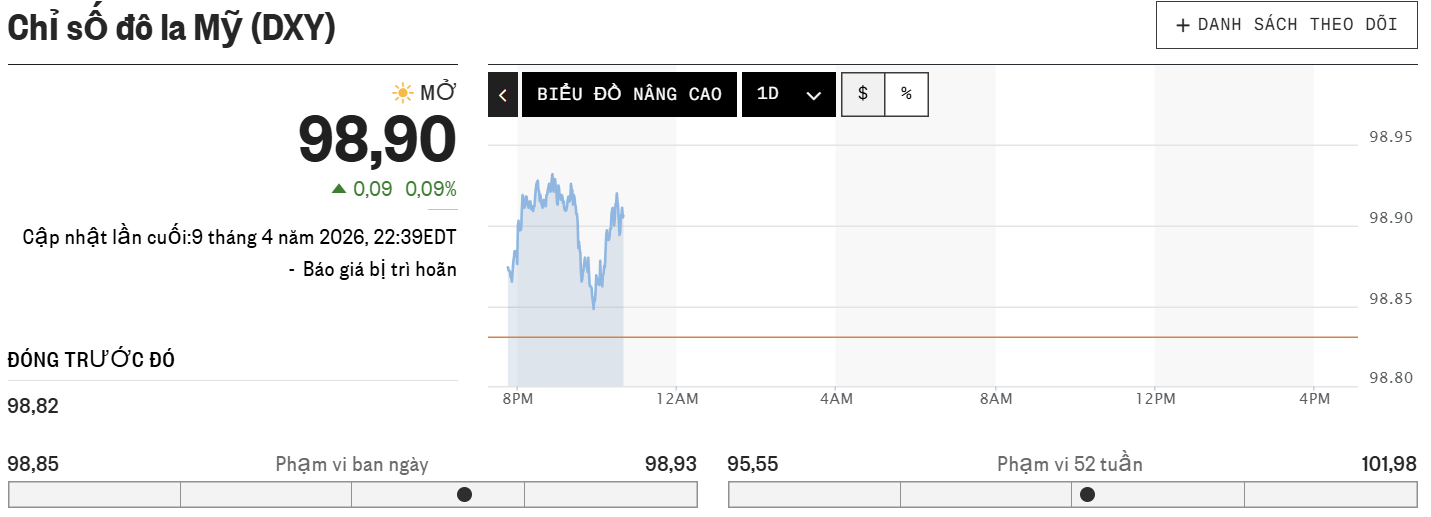
Task: Click the 4PM label on the time axis
Action: 1314,399
